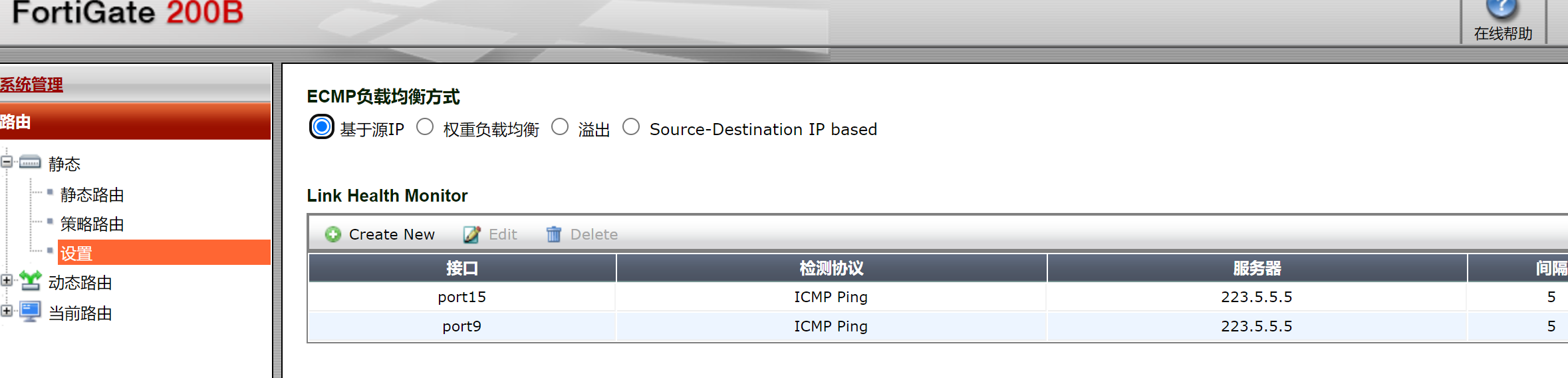Click the static routing device icon
1568x378 pixels.
30,162
